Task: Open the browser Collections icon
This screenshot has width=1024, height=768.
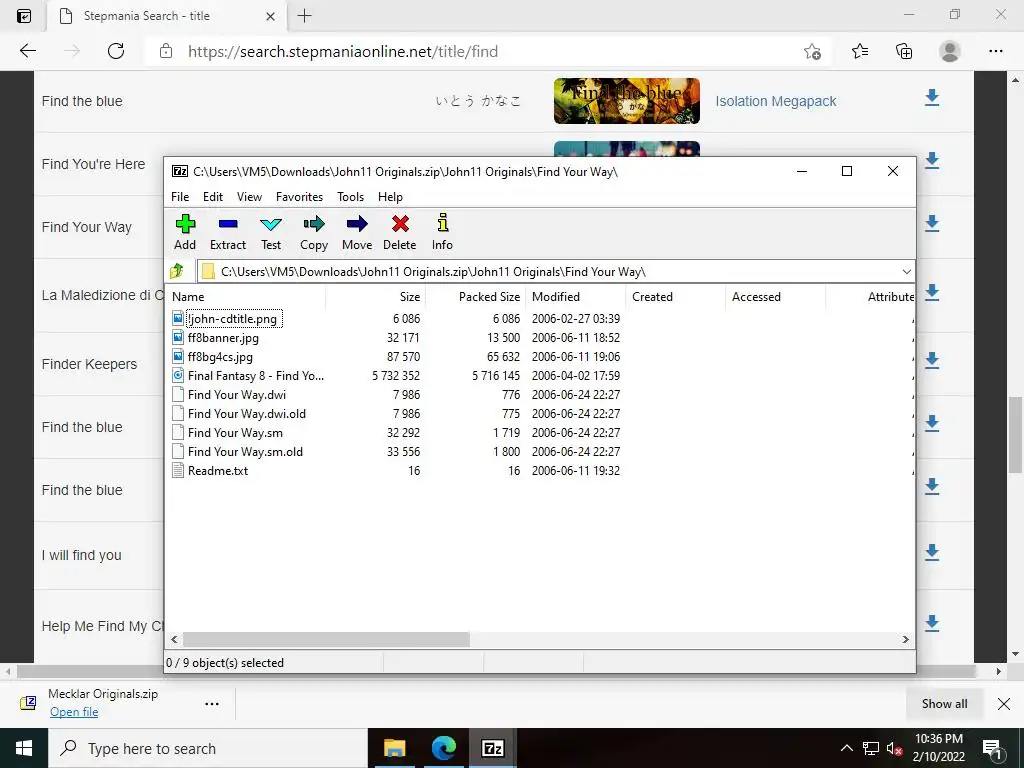Action: (x=904, y=51)
